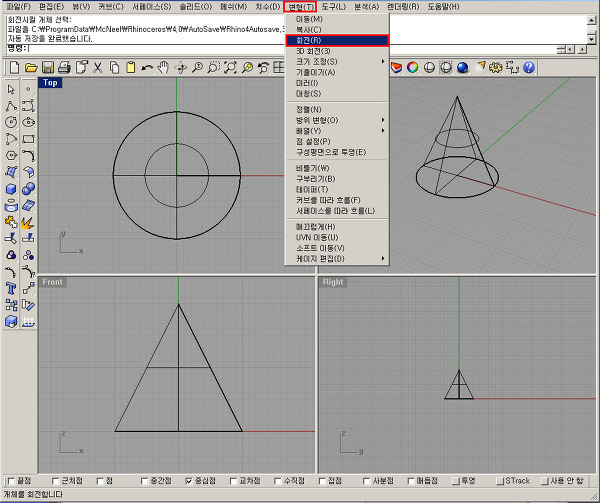Viewport: 600px width, 503px height.
Task: Click the Save diskette icon
Action: click(x=47, y=68)
